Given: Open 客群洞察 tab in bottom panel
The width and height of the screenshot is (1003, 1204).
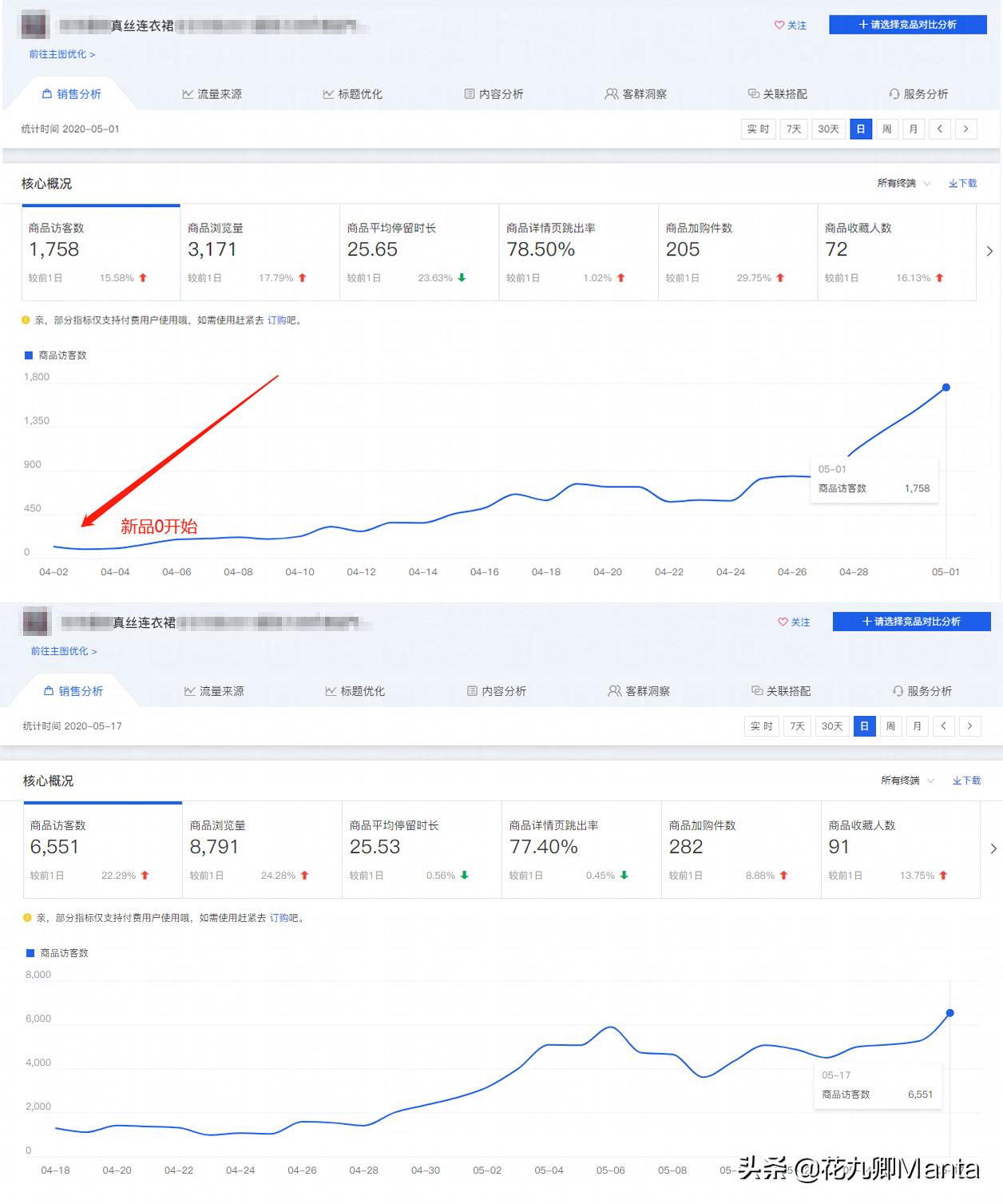Looking at the screenshot, I should coord(639,691).
